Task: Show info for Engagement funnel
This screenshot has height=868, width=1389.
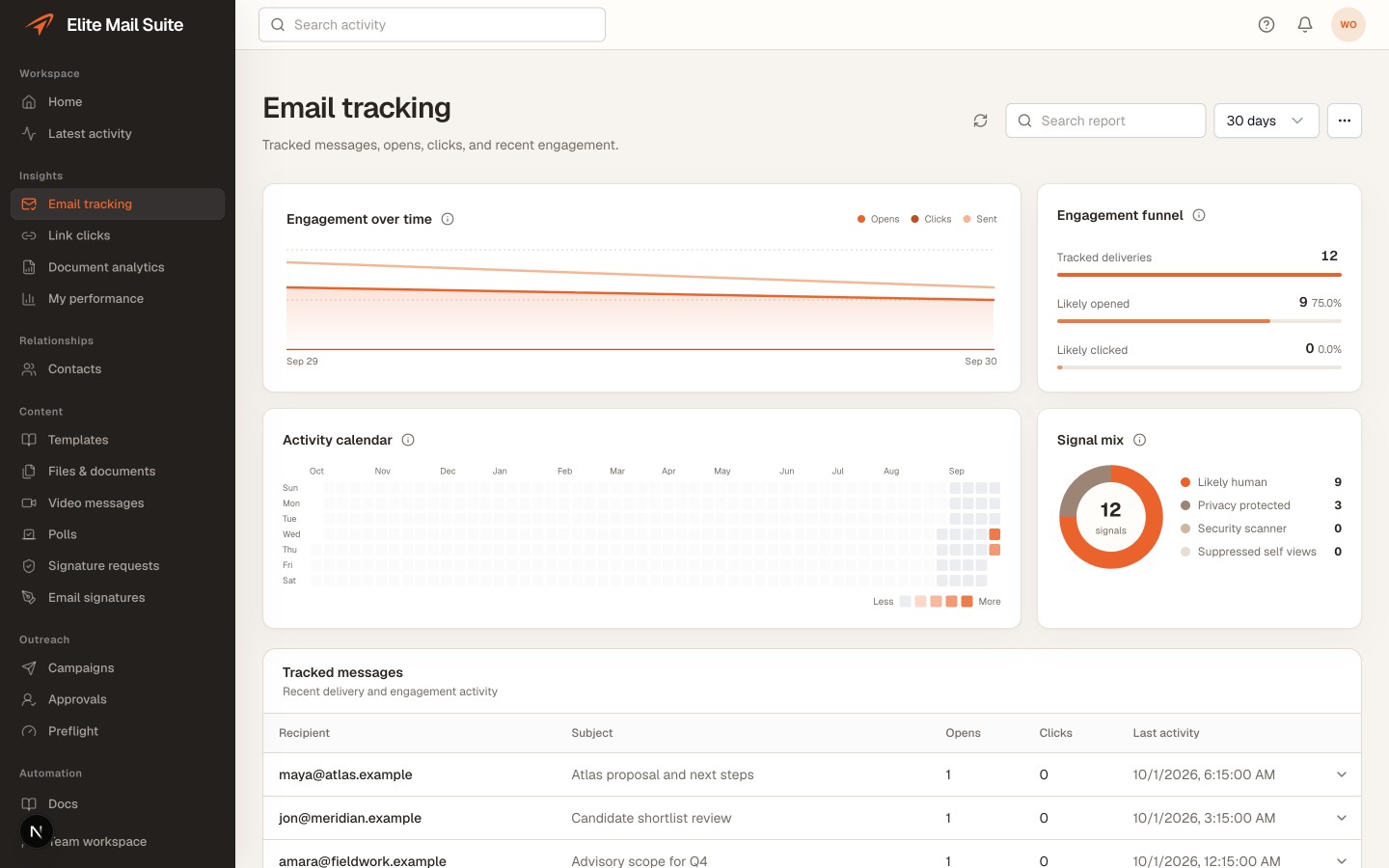Action: tap(1199, 215)
